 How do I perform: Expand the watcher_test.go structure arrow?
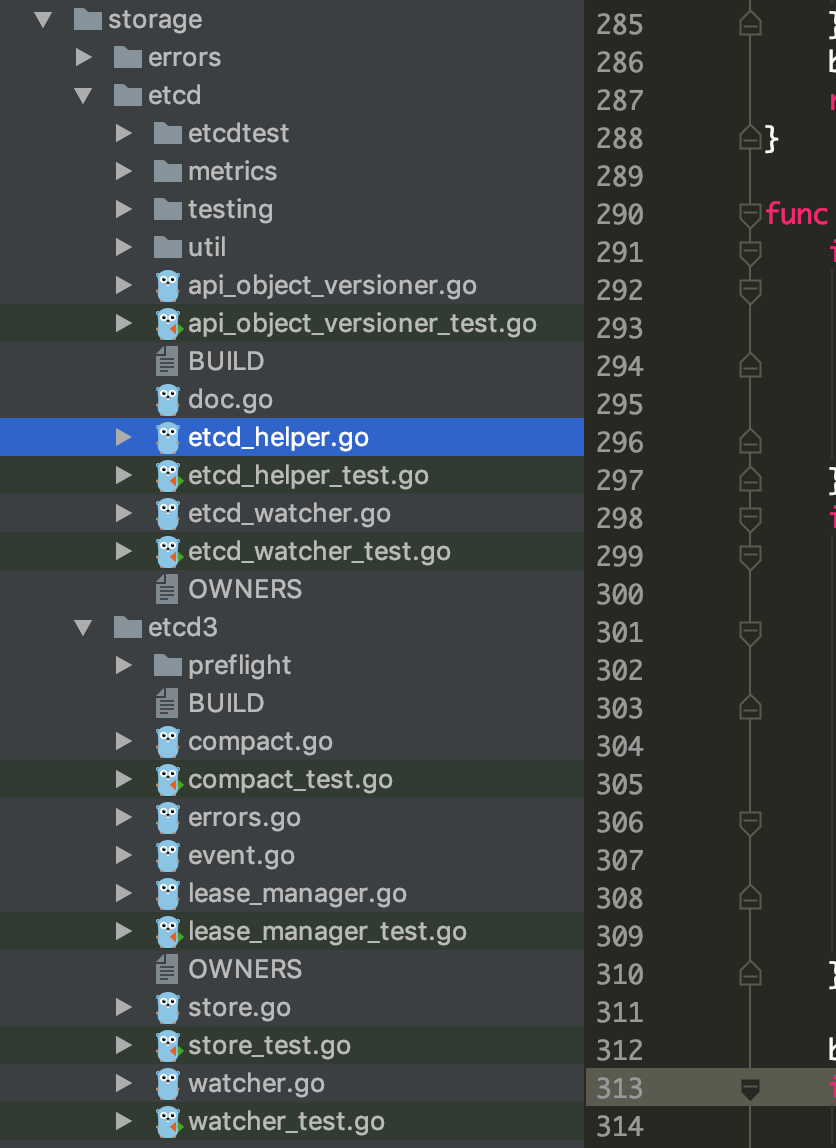(124, 1121)
